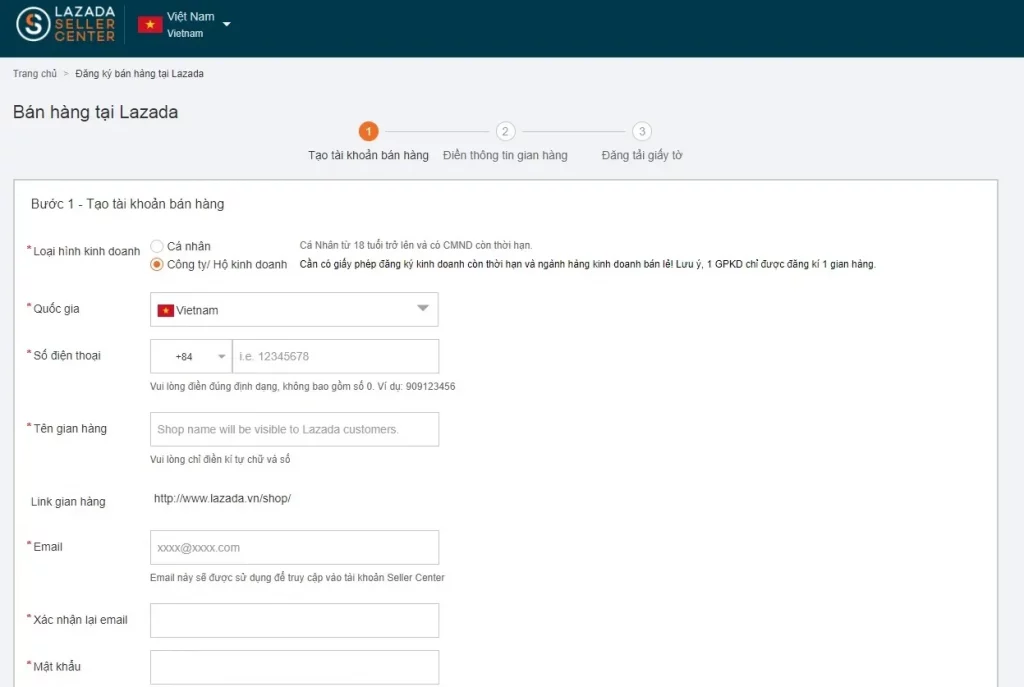Select the Công ty/Hộ kinh doanh option
Screen dimensions: 1024x687
[156, 264]
